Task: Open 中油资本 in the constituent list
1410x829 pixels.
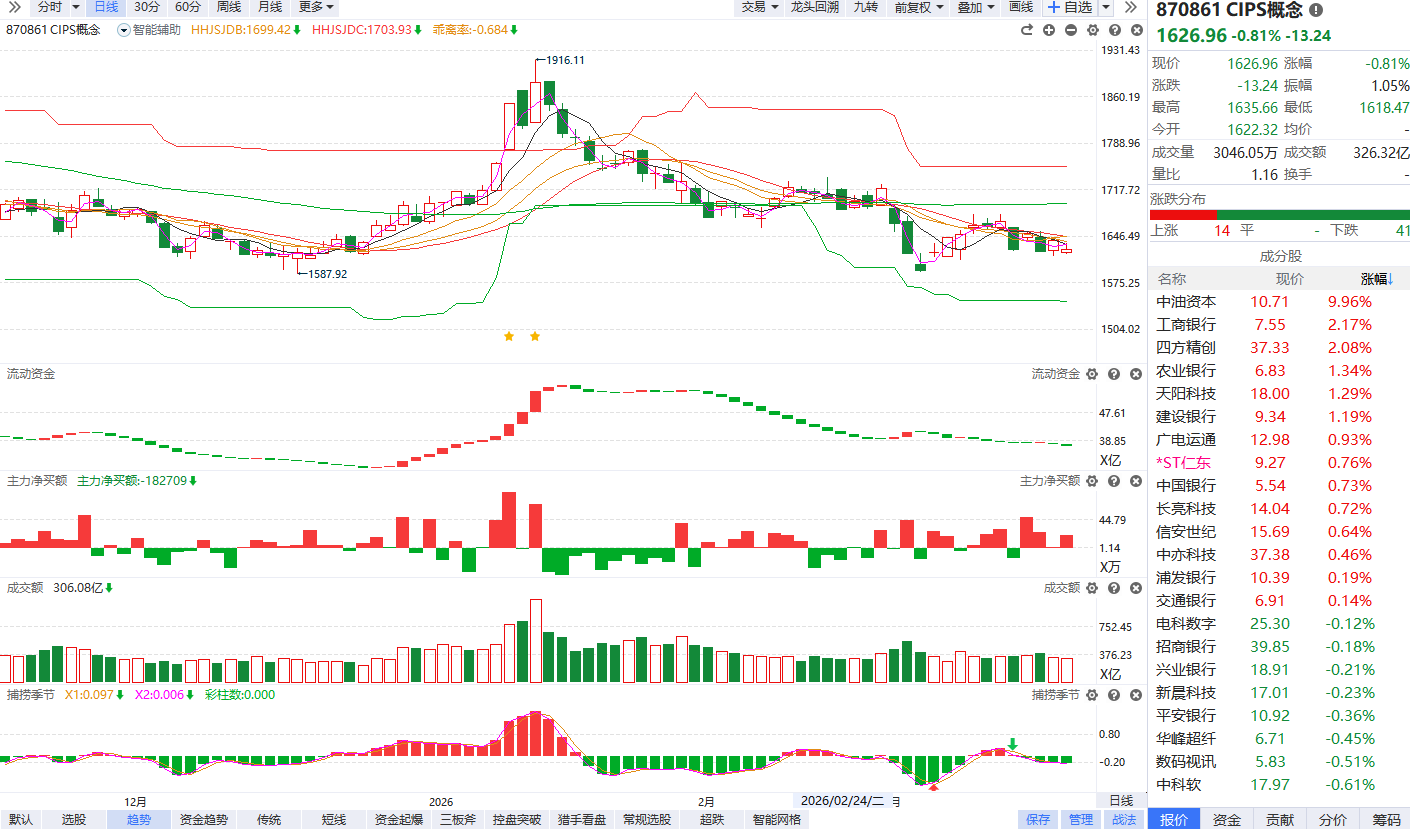Action: tap(1186, 302)
